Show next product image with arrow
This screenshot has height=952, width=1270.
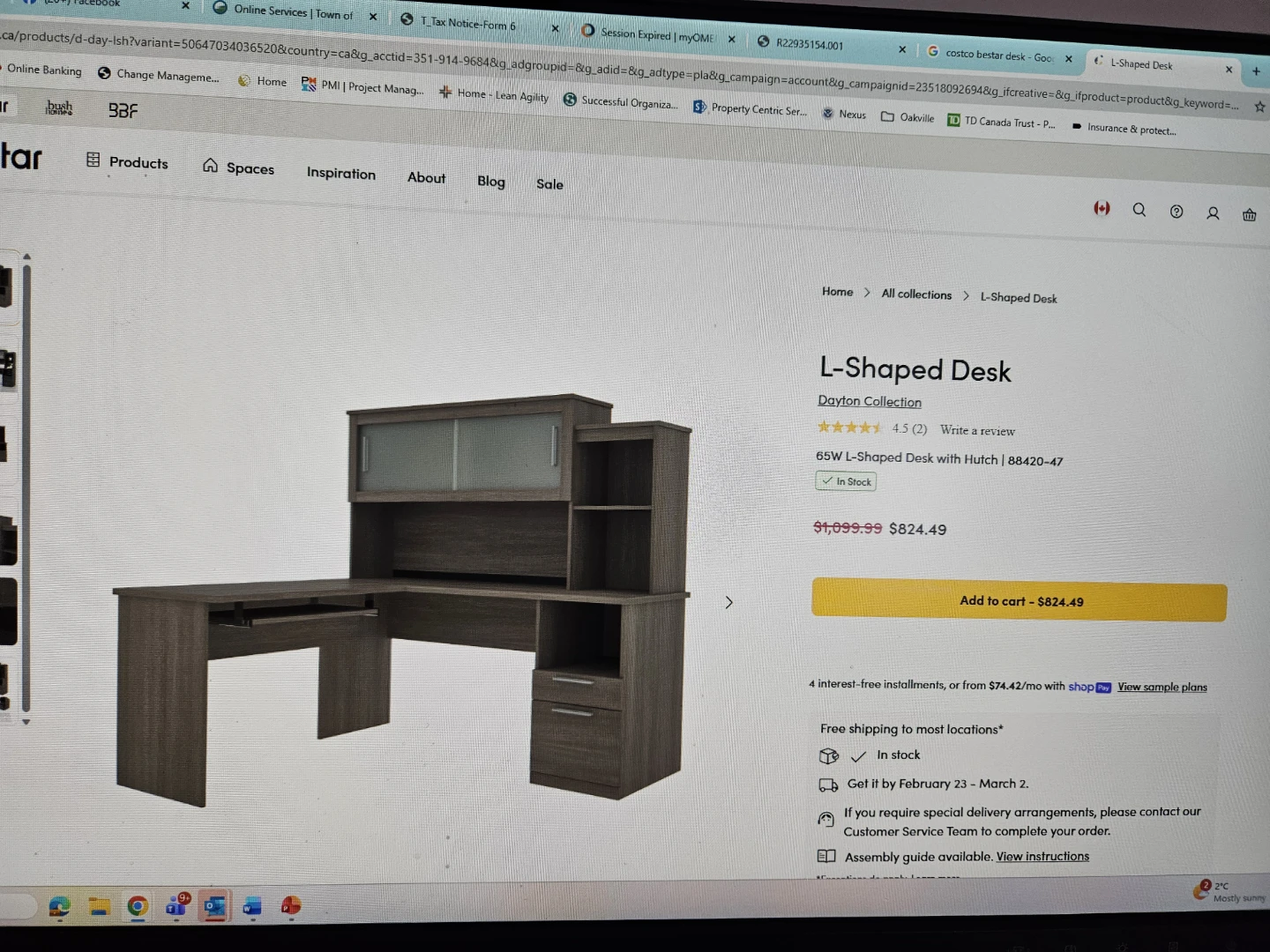(728, 602)
